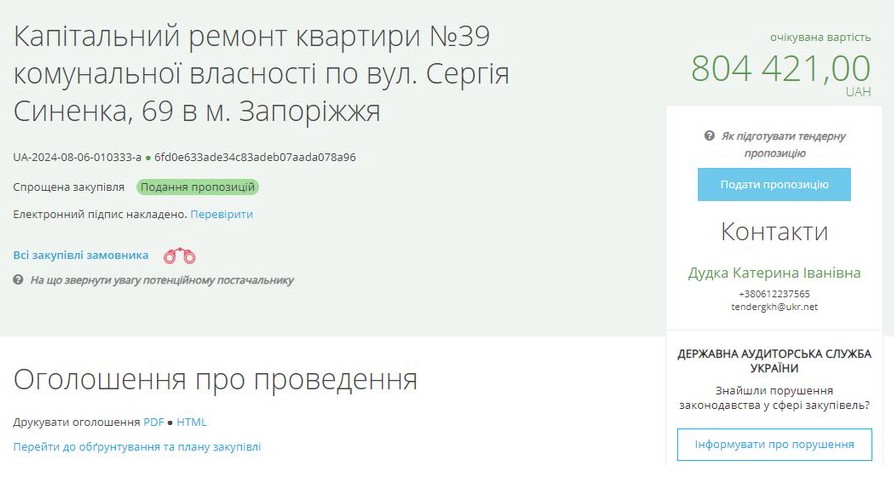Click the 'Подання пропозицій' status badge

pos(198,187)
